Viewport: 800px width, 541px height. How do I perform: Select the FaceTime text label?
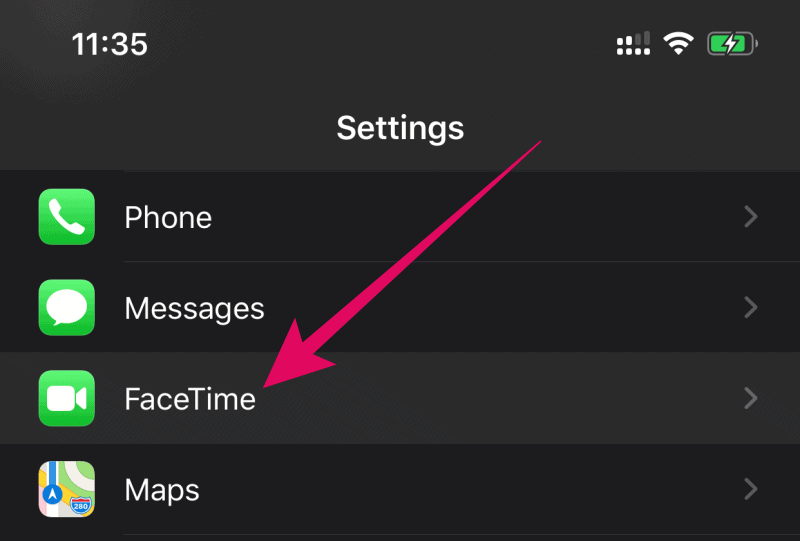pyautogui.click(x=190, y=399)
